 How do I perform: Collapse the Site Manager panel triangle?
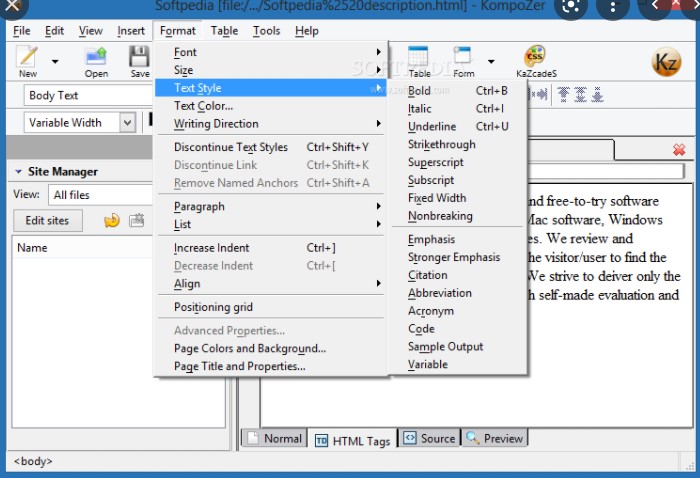18,171
